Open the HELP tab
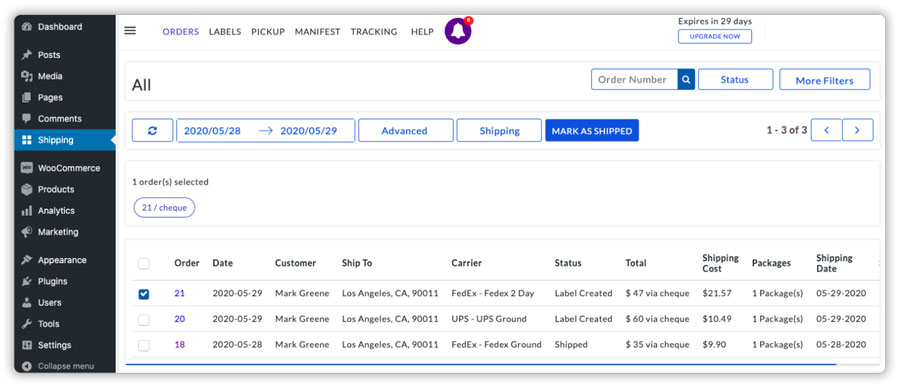Screen dimensions: 900x387 [422, 32]
